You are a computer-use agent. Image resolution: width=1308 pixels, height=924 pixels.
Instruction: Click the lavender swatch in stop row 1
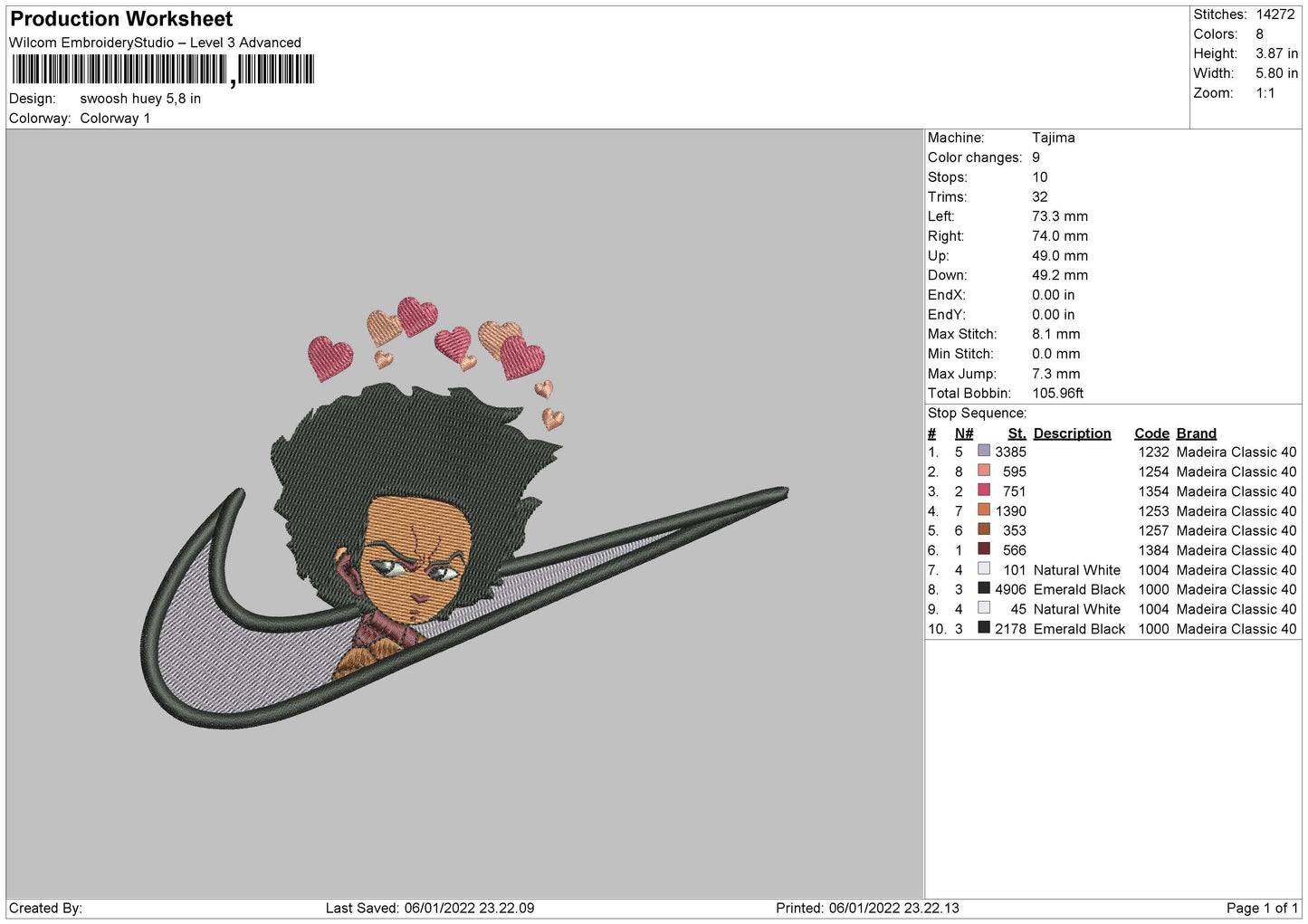[984, 451]
